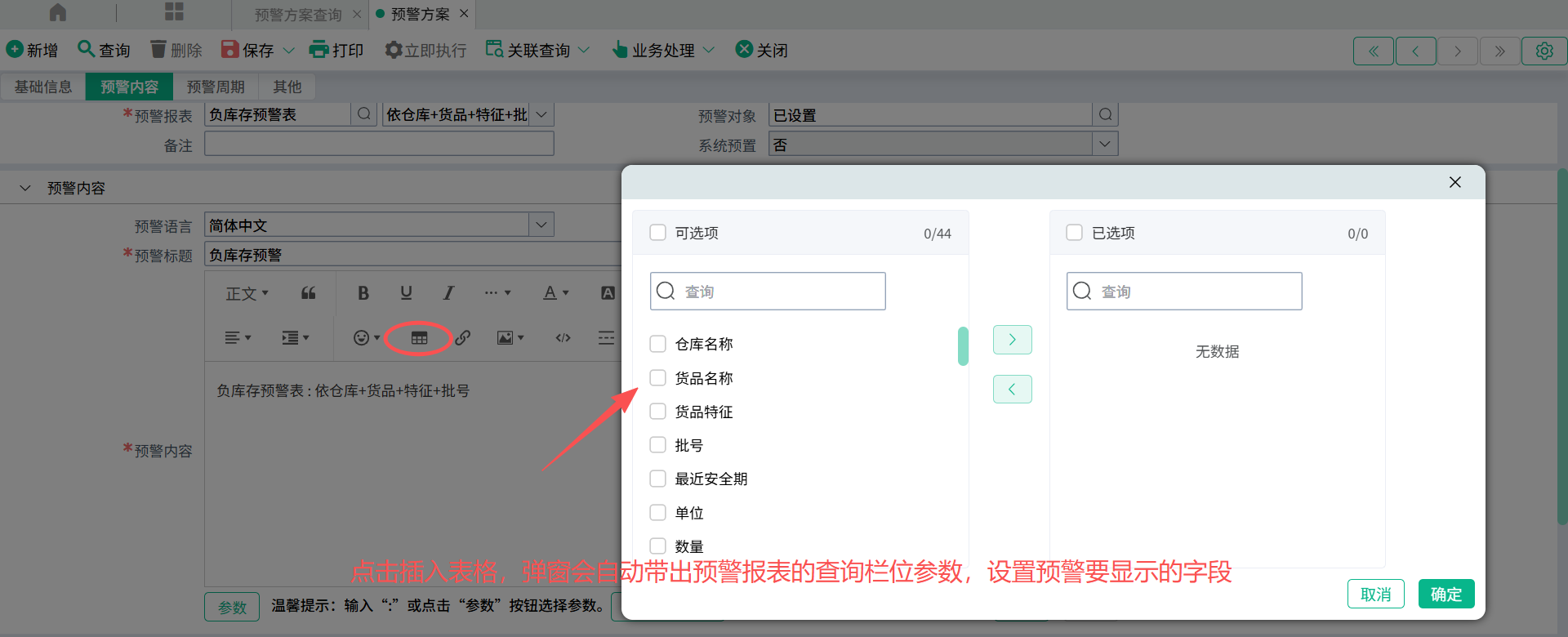Click the move-left arrow transfer button
The width and height of the screenshot is (1568, 637).
pyautogui.click(x=1012, y=390)
